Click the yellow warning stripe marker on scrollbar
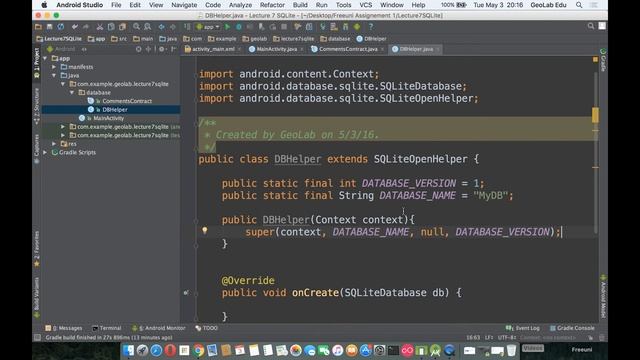640x360 pixels. coord(595,116)
